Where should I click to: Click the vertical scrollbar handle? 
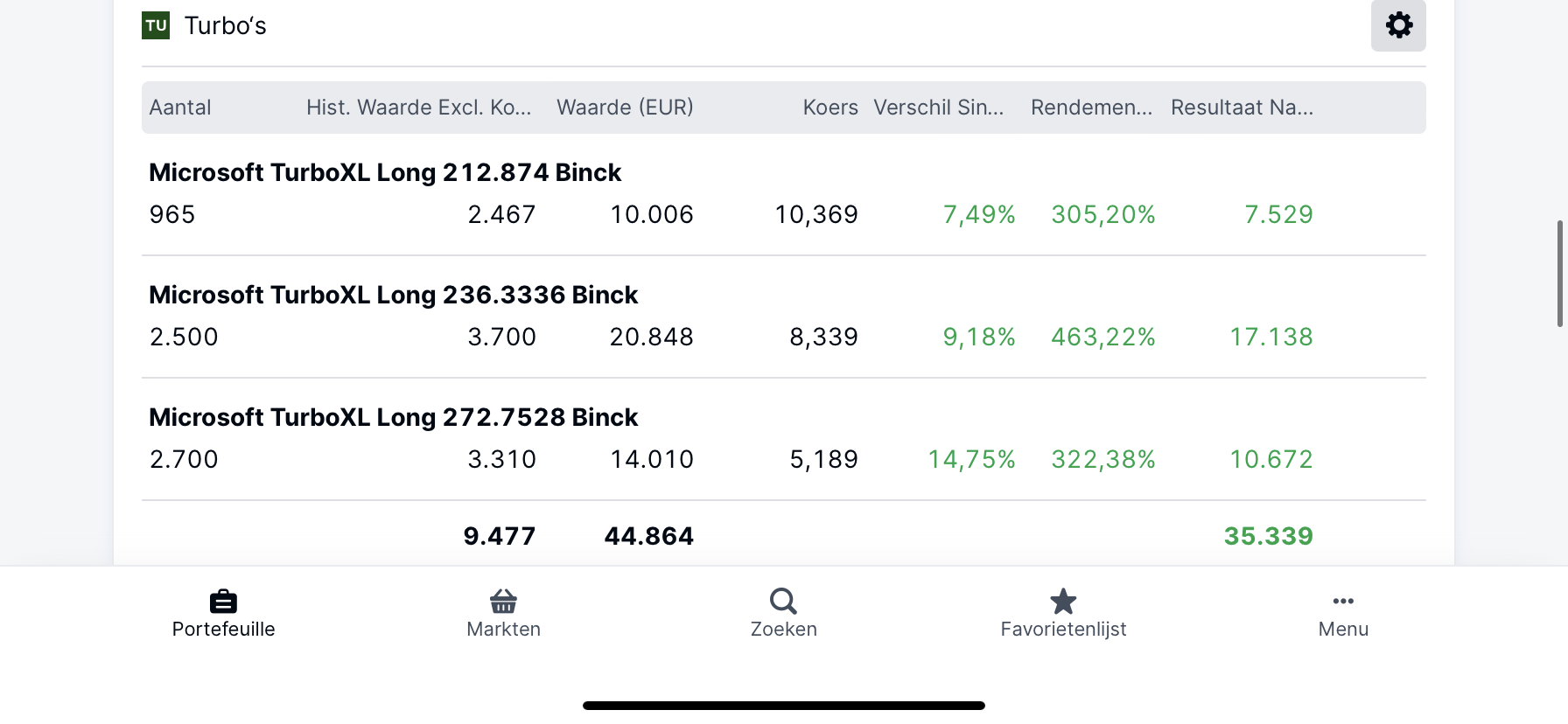pos(1560,274)
